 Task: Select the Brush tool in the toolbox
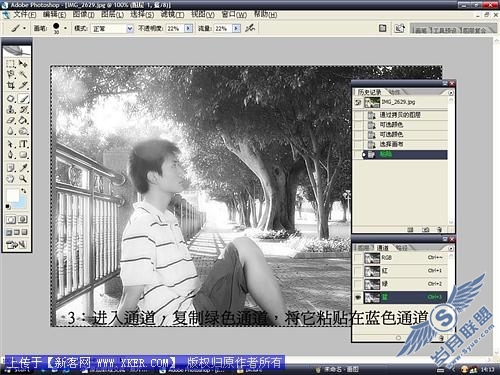pos(23,99)
